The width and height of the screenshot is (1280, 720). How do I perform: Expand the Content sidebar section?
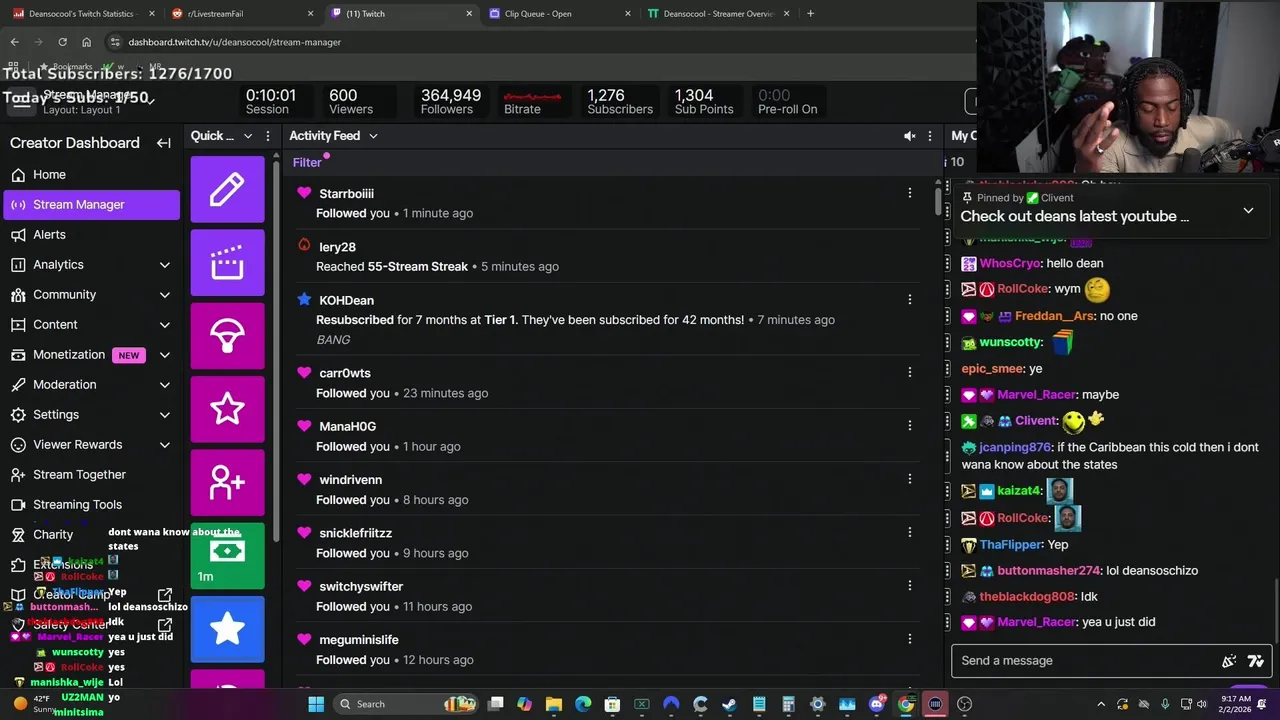pos(165,325)
